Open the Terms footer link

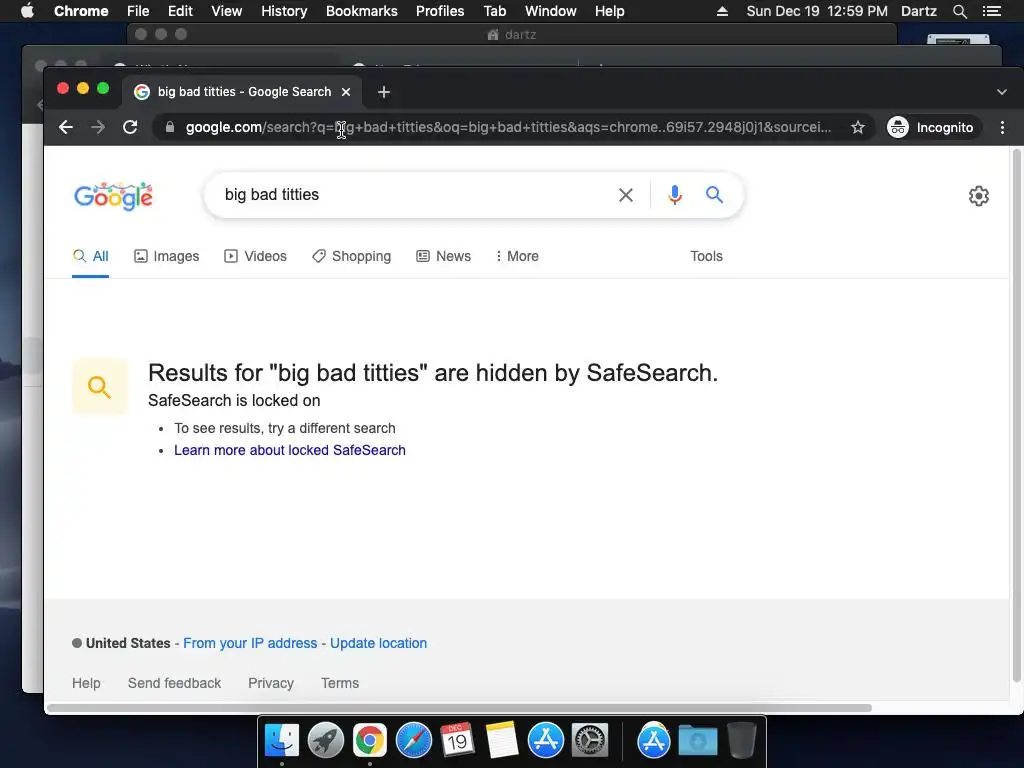pos(340,683)
